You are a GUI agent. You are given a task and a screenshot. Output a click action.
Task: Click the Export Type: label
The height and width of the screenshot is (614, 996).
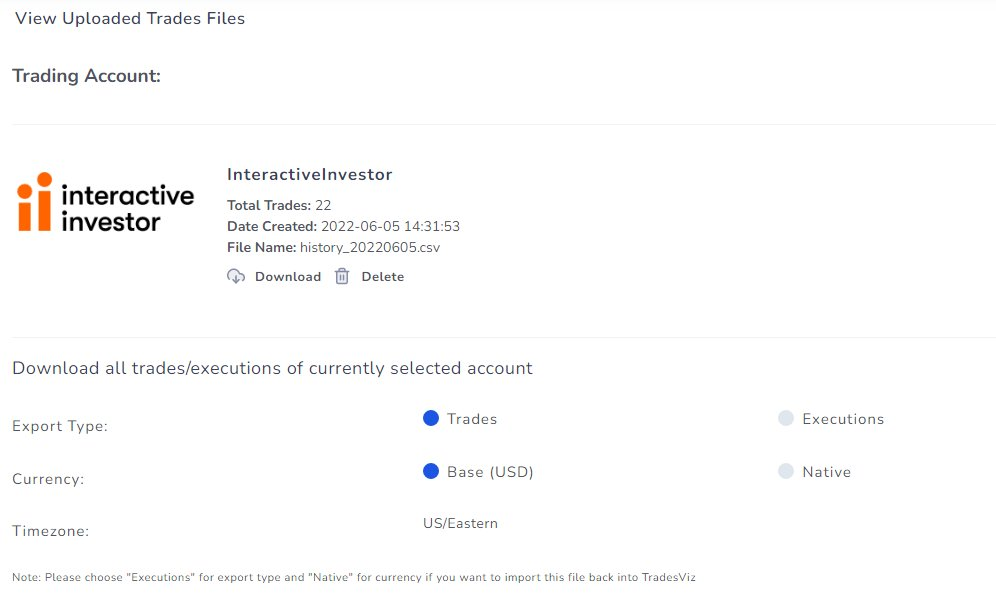(x=60, y=426)
